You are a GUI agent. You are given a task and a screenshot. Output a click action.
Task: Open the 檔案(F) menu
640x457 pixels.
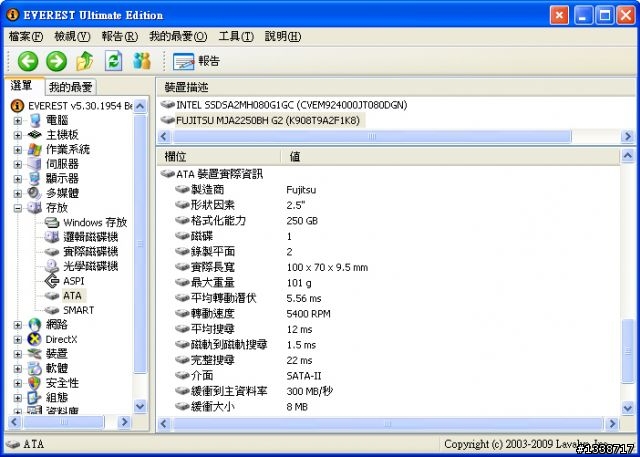click(26, 37)
